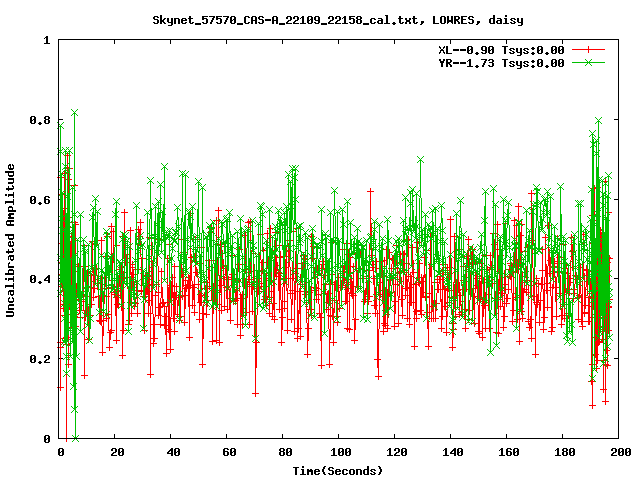The width and height of the screenshot is (640, 480).
Task: Click y-axis tick label 1
Action: pos(47,40)
